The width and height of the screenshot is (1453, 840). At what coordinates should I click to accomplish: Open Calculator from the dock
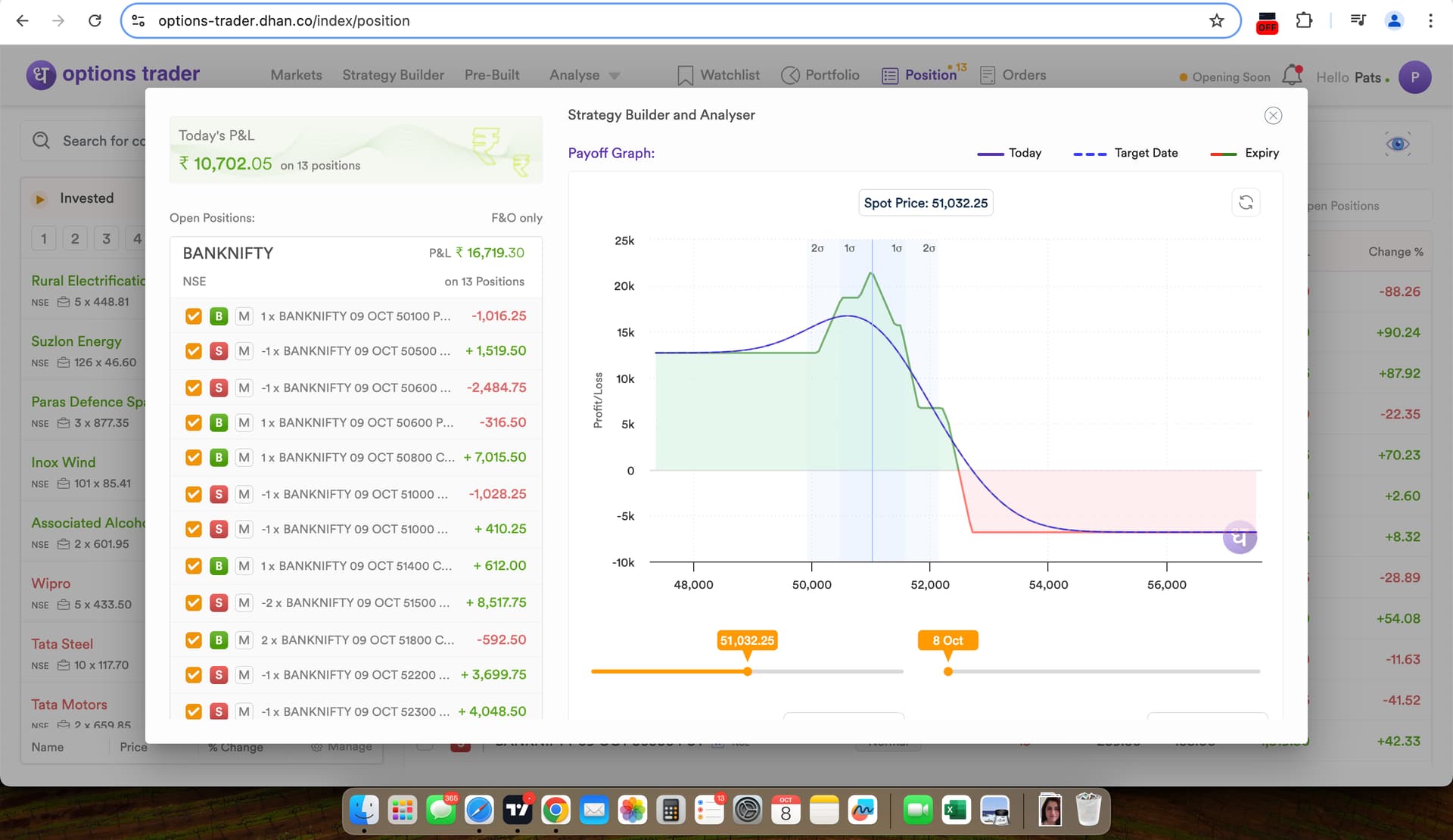(x=670, y=810)
